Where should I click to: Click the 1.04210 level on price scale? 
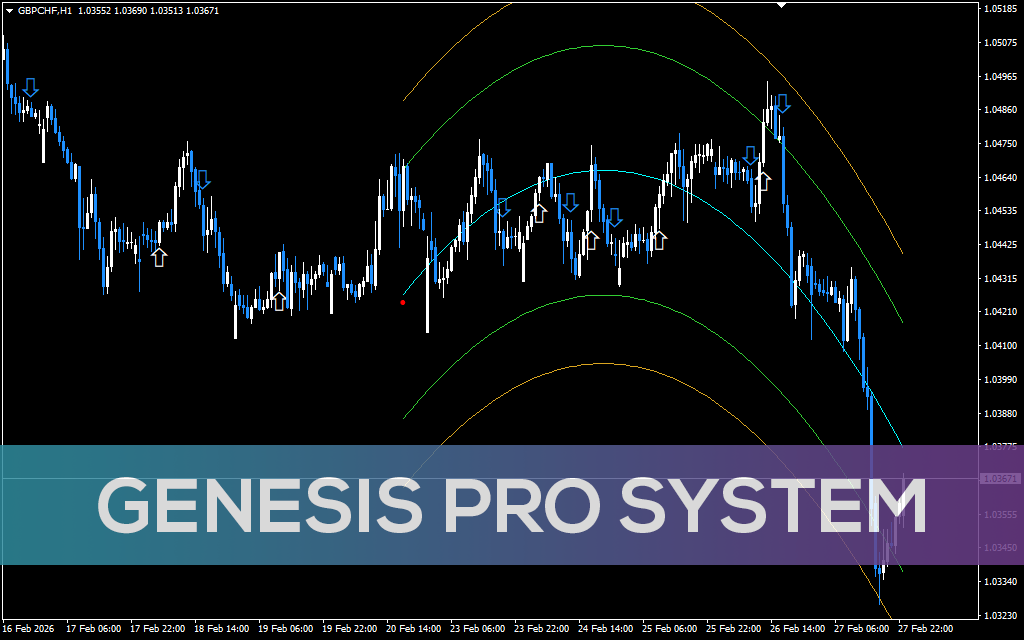click(x=999, y=312)
